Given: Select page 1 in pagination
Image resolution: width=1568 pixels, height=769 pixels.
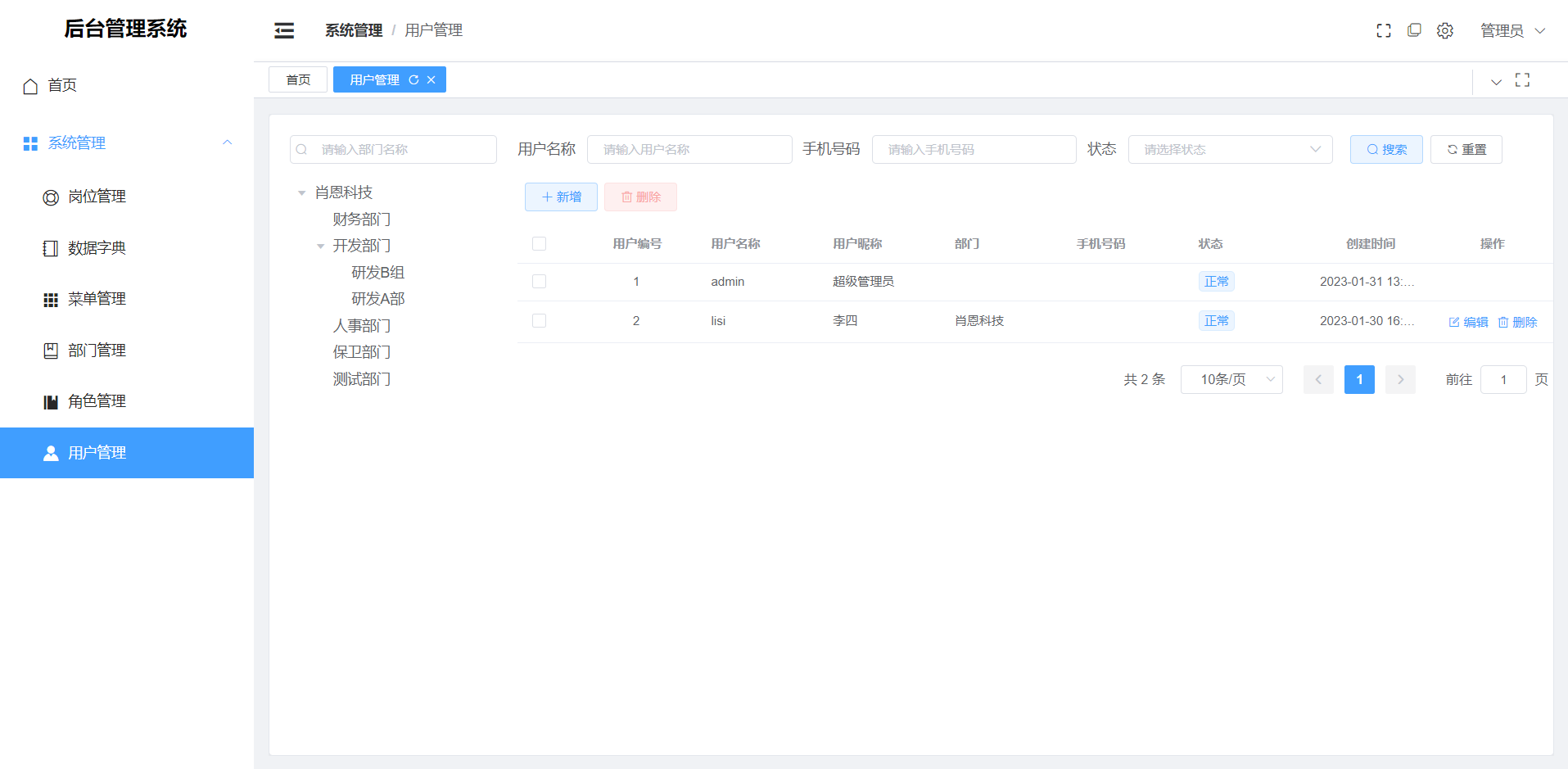Looking at the screenshot, I should pos(1359,379).
